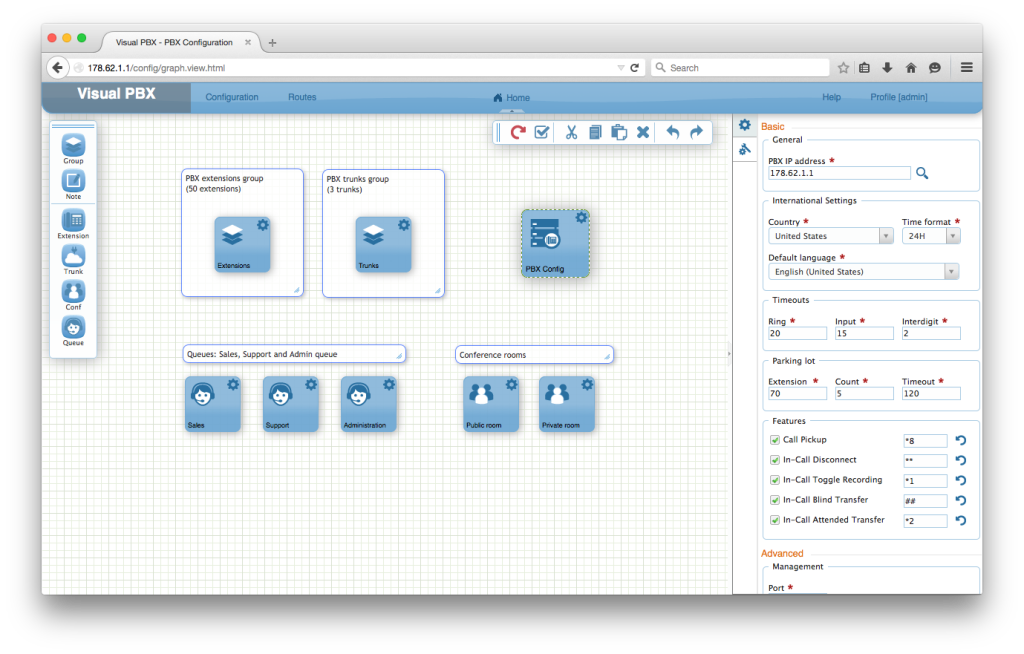1024x654 pixels.
Task: Open the settings gear panel on the right
Action: point(744,125)
